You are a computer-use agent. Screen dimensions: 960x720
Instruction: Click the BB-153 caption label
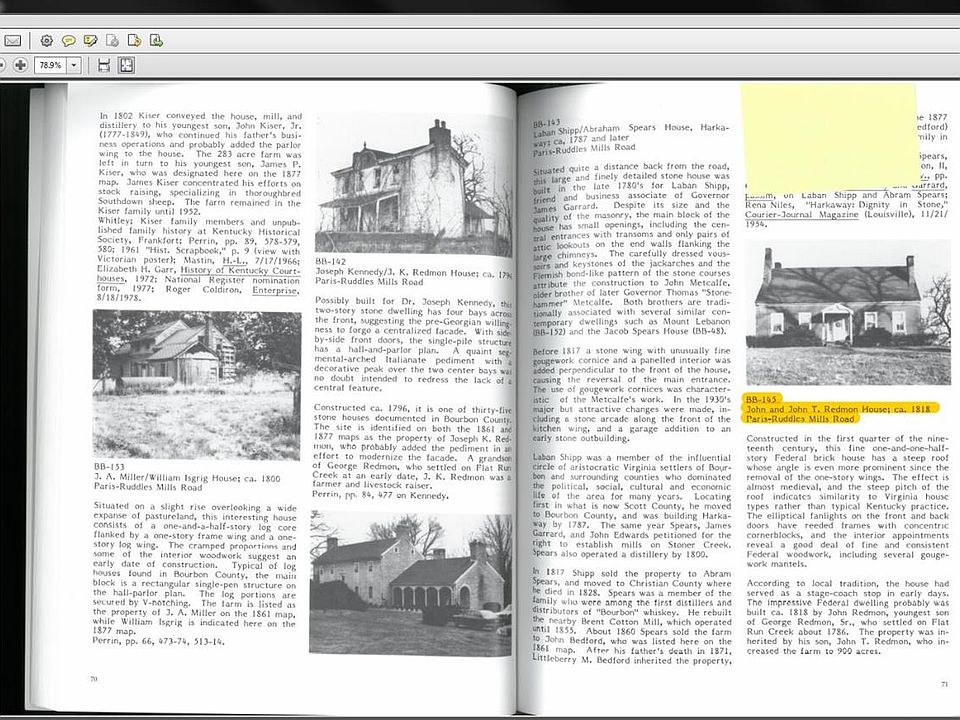109,467
